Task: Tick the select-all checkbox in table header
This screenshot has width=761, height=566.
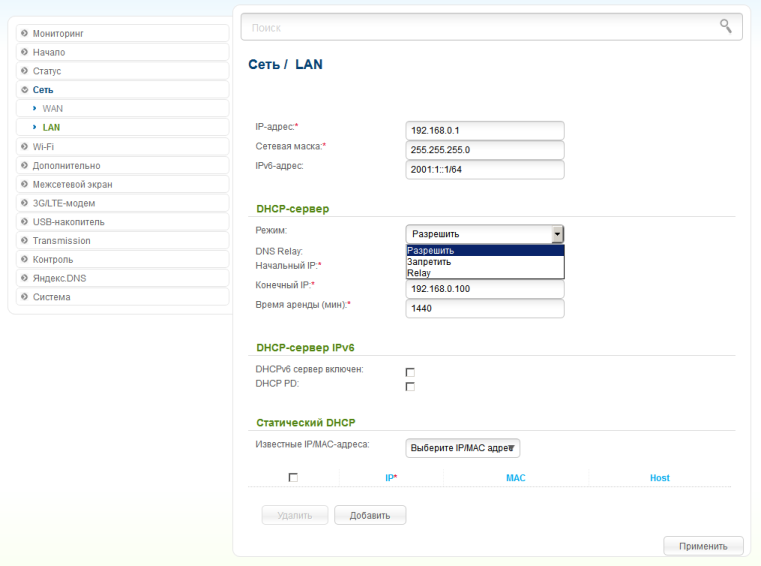Action: (x=293, y=477)
